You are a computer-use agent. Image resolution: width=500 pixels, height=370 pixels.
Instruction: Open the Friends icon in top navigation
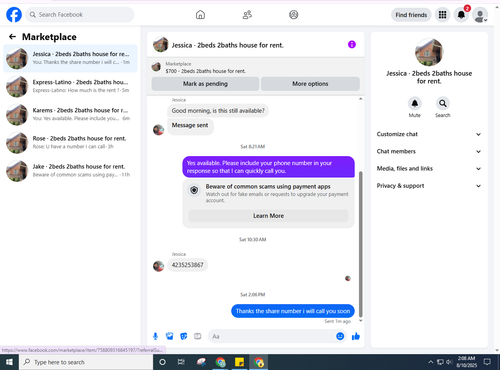(247, 15)
